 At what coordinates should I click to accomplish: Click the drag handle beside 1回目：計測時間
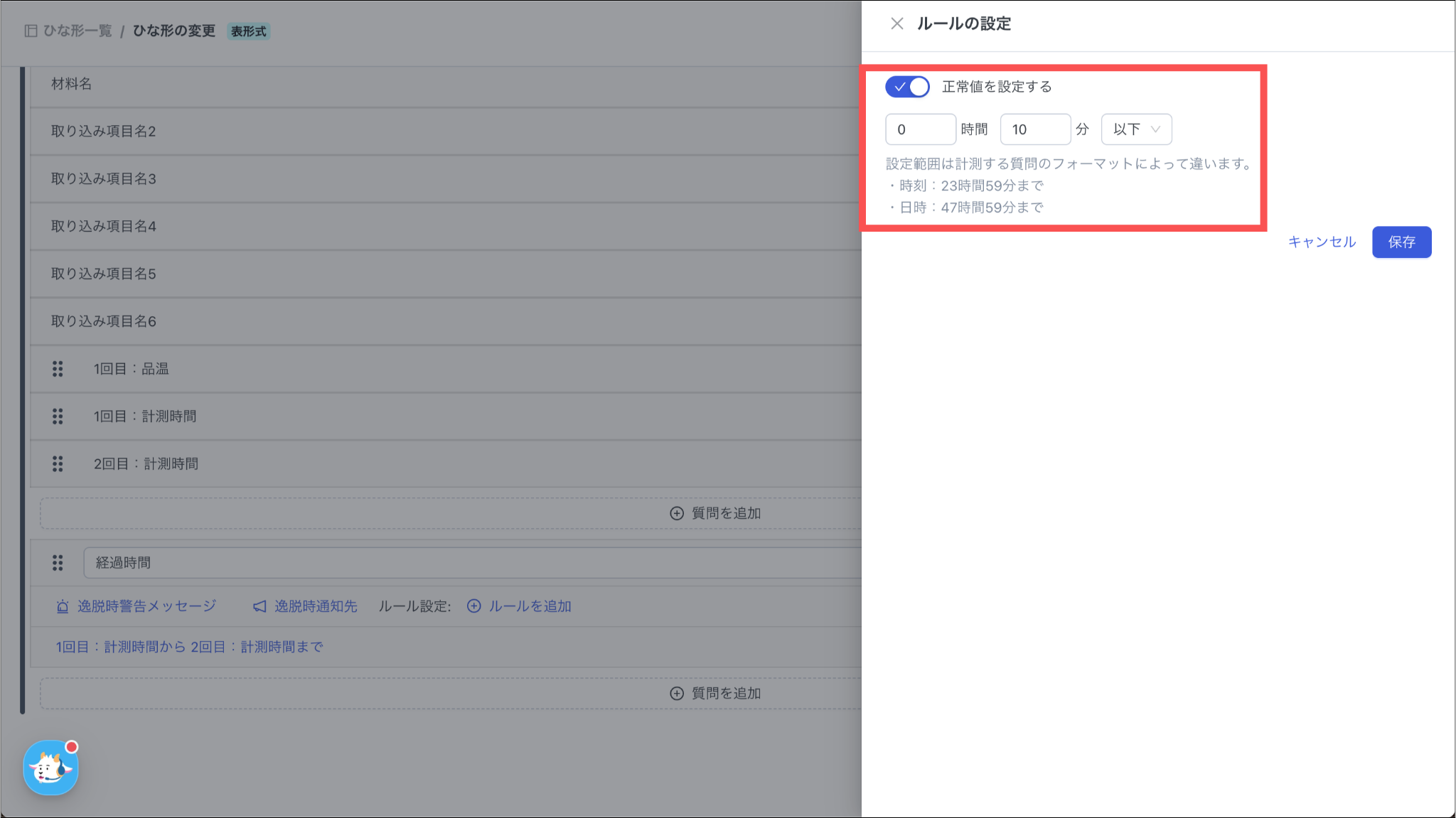click(58, 416)
